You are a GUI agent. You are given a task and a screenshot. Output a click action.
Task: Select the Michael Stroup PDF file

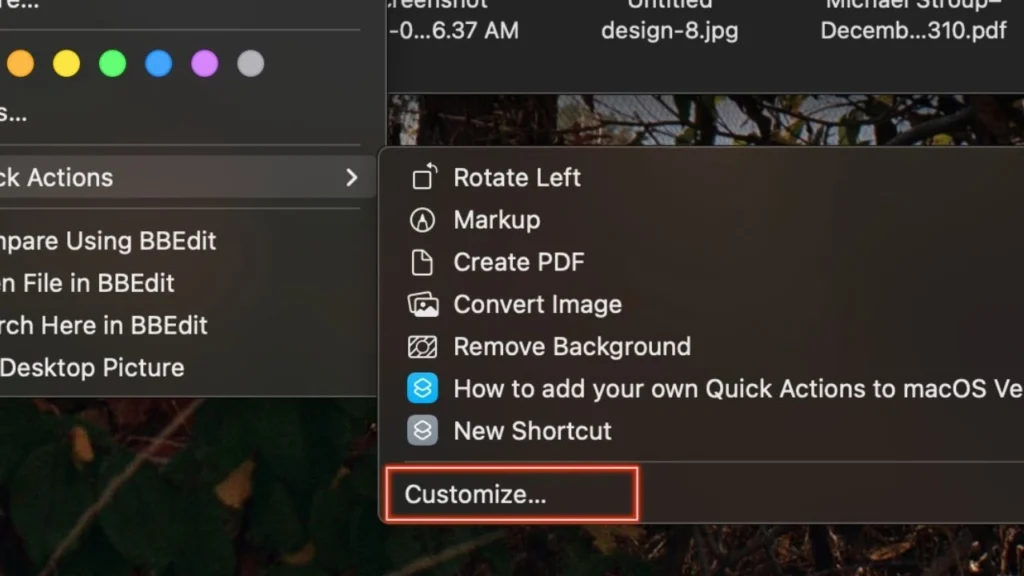coord(913,30)
